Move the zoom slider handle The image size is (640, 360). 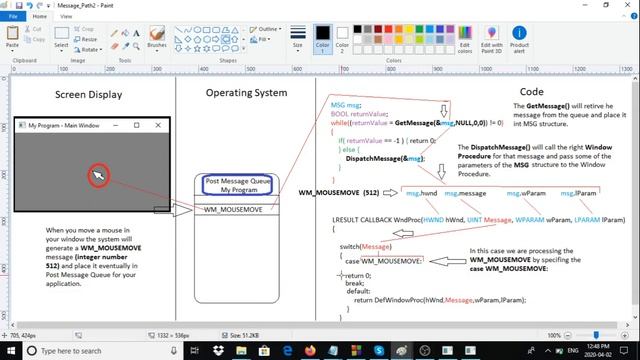[596, 335]
